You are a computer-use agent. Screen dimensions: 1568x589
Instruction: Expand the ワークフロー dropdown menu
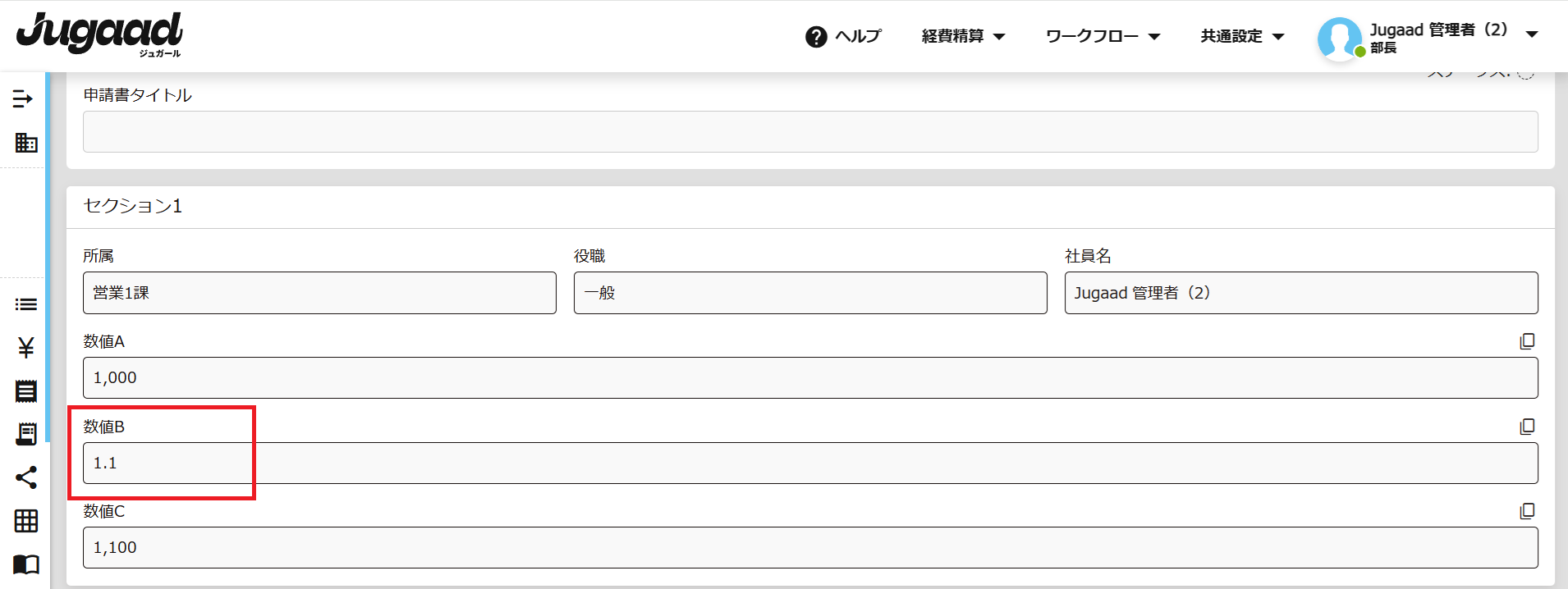pyautogui.click(x=1103, y=36)
